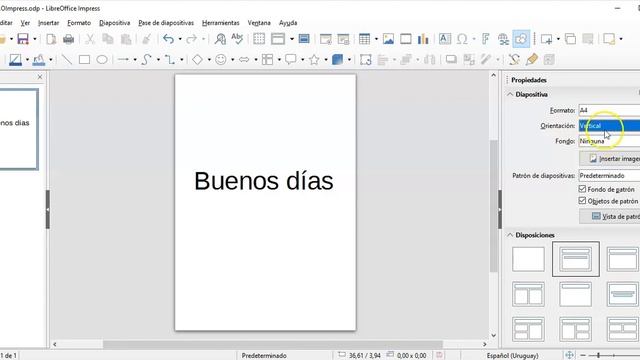Viewport: 640px width, 360px height.
Task: Toggle the display grid icon
Action: click(x=259, y=39)
